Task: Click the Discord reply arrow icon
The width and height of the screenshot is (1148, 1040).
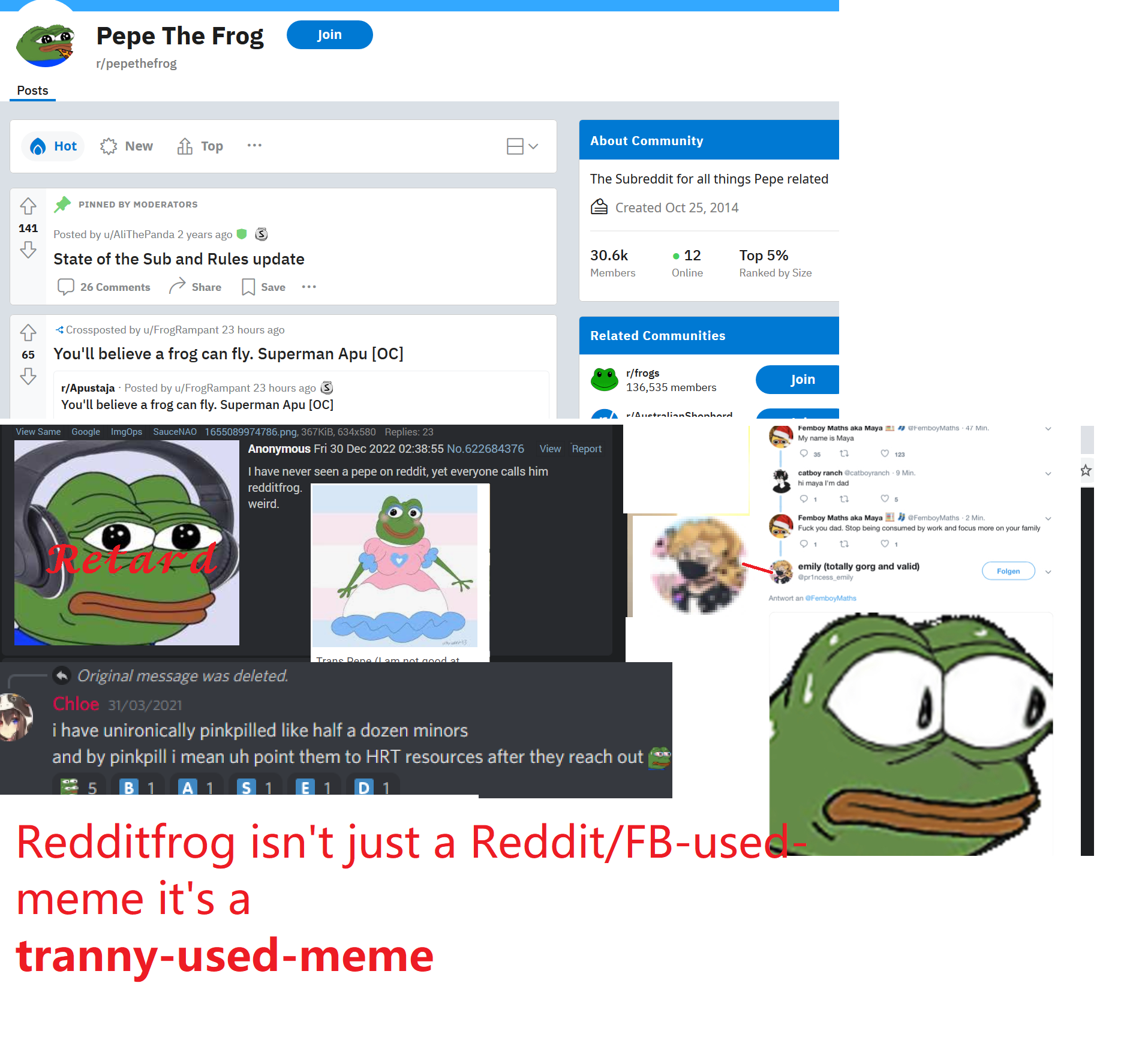Action: (x=62, y=676)
